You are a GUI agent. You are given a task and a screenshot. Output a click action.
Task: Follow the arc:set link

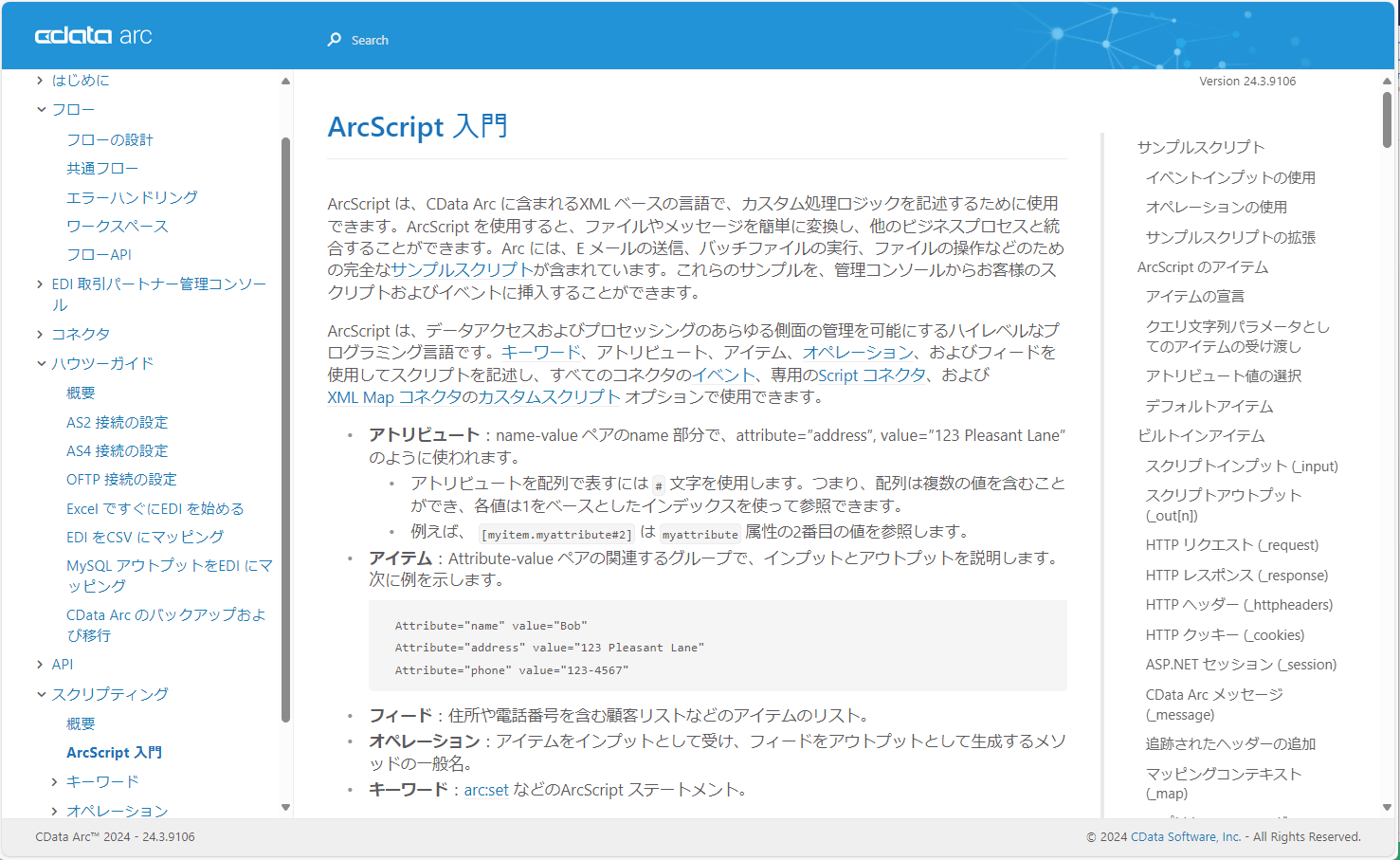point(486,790)
